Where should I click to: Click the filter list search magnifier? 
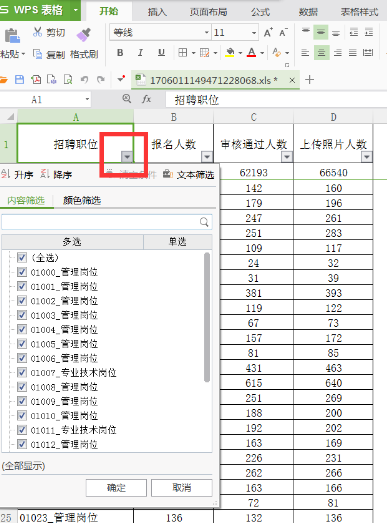point(204,222)
